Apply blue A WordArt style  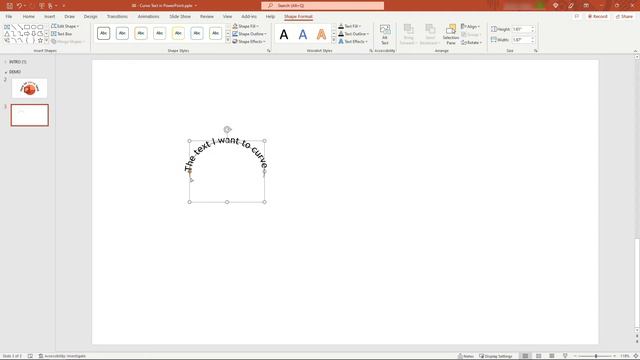click(303, 35)
